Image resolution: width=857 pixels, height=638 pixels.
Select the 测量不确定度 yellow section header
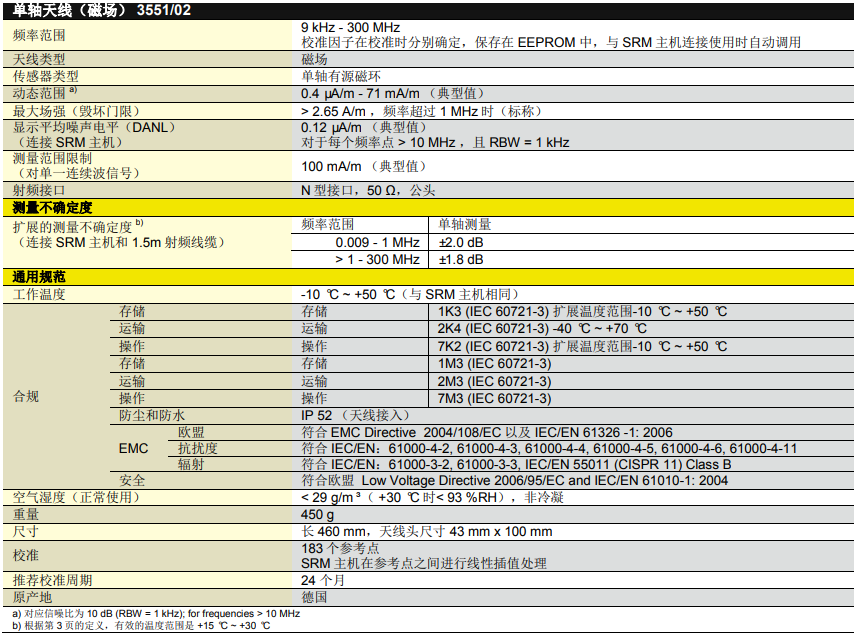point(52,208)
